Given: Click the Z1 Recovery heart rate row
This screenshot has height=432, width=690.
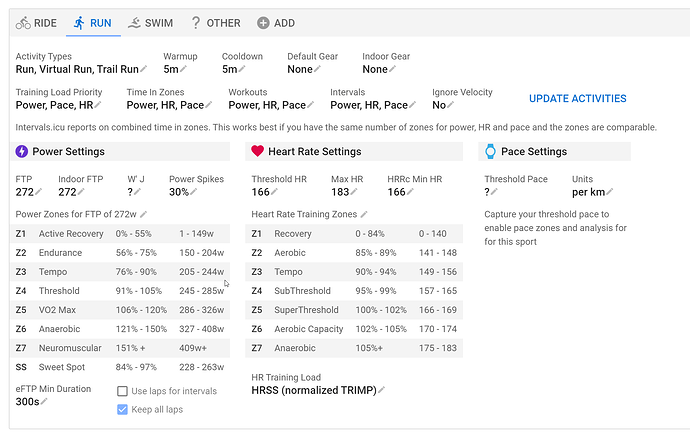Looking at the screenshot, I should click(354, 234).
